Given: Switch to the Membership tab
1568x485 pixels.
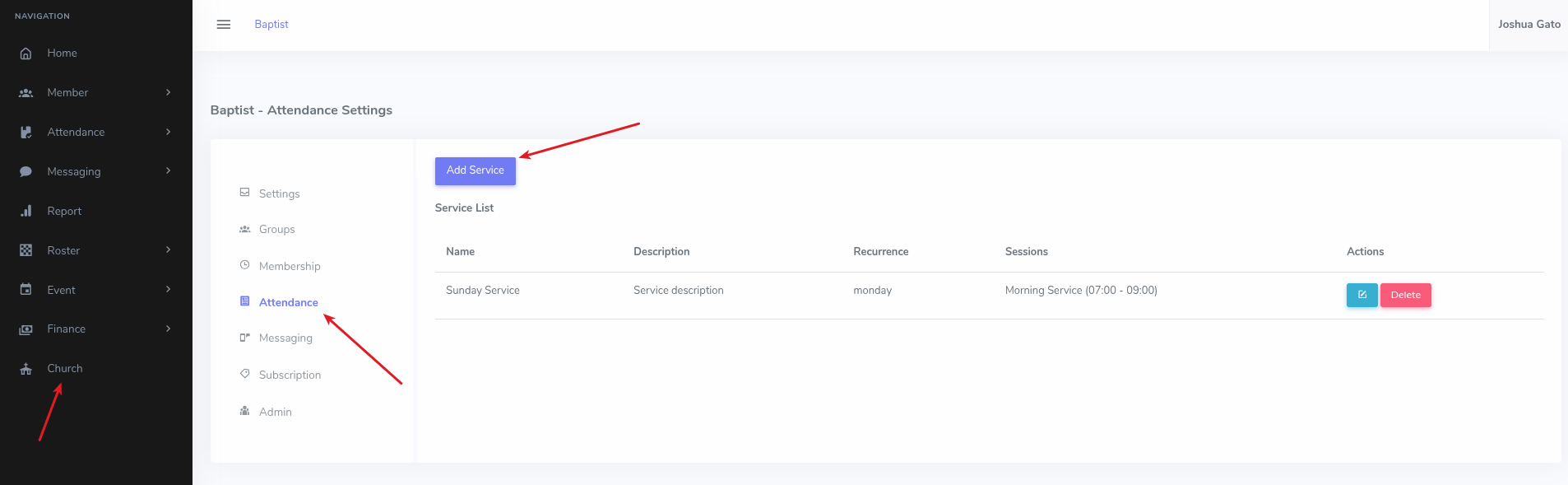Looking at the screenshot, I should pyautogui.click(x=290, y=266).
